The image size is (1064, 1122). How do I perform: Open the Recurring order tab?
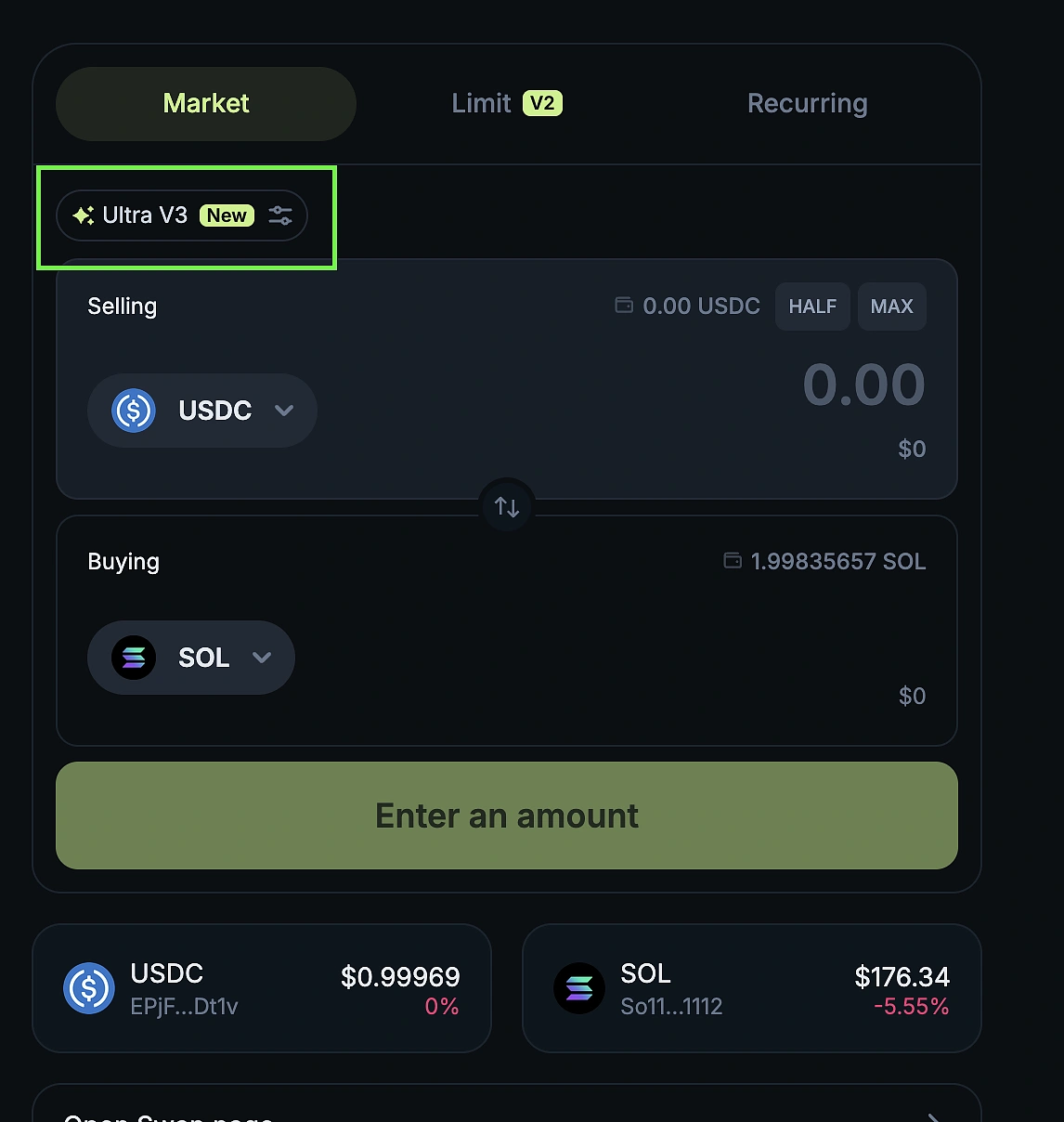coord(807,103)
